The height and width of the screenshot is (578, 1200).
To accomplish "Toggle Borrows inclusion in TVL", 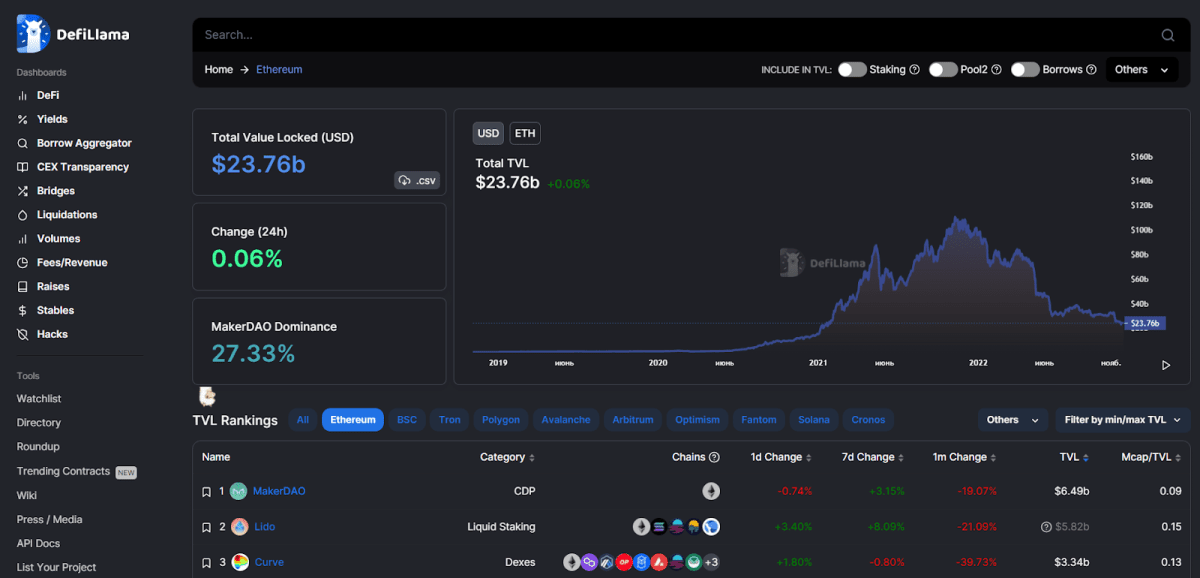I will [x=1025, y=70].
